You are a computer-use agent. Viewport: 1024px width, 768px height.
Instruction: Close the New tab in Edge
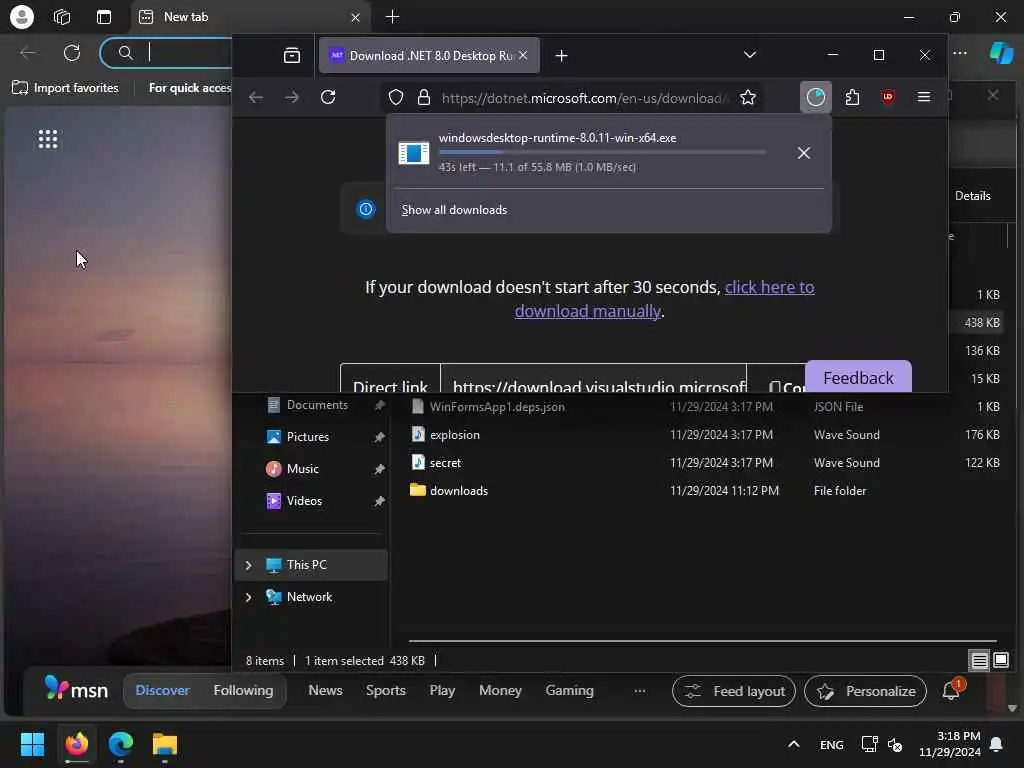point(355,18)
